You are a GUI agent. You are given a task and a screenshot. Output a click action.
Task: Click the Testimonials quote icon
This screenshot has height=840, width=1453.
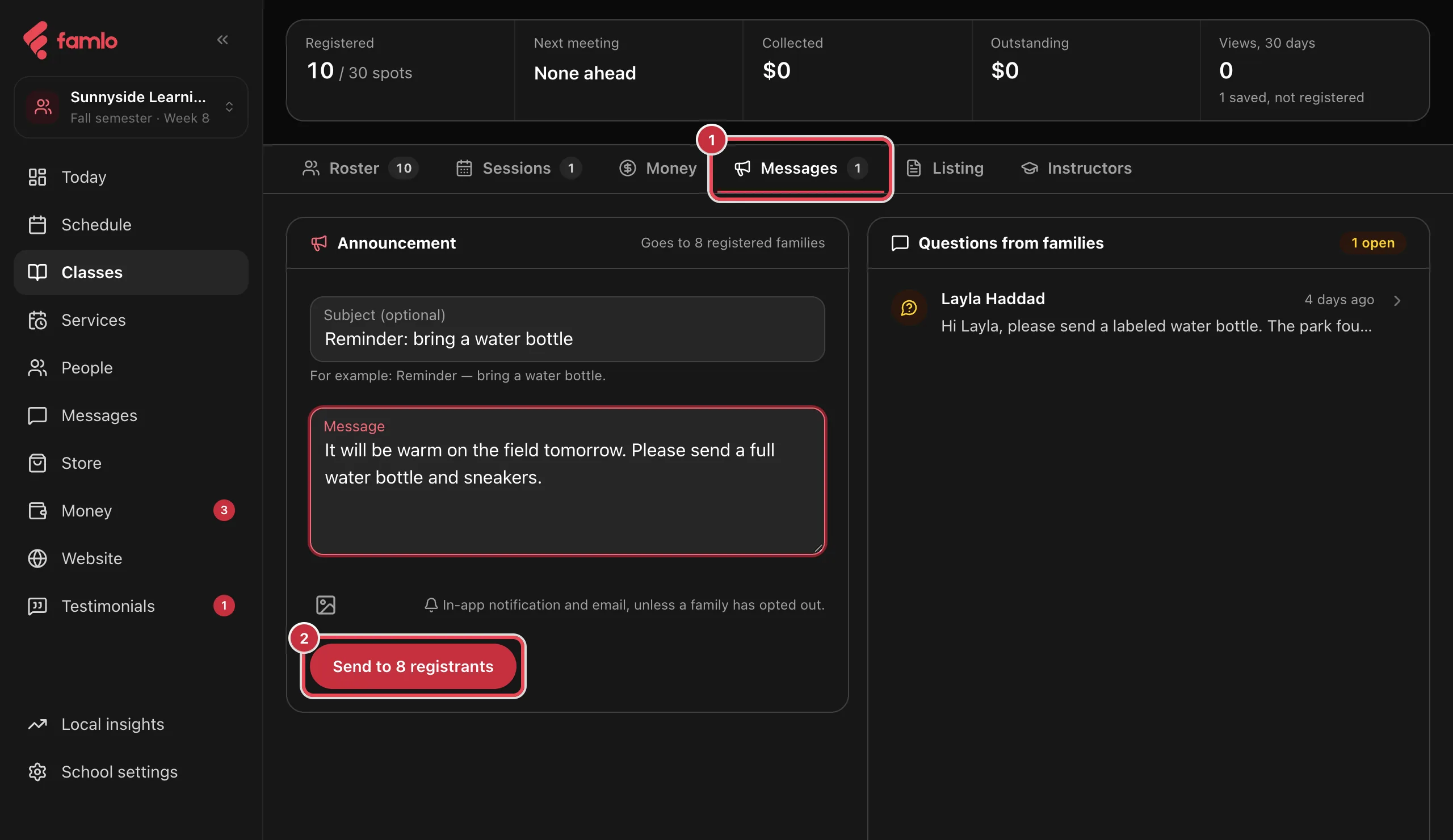pyautogui.click(x=37, y=606)
